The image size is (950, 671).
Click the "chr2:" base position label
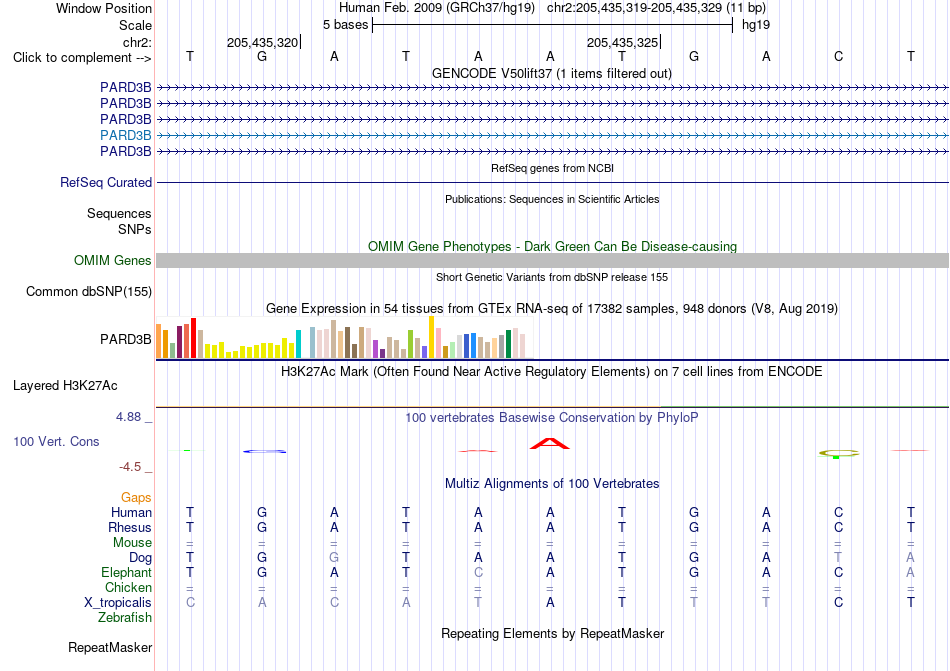coord(137,42)
